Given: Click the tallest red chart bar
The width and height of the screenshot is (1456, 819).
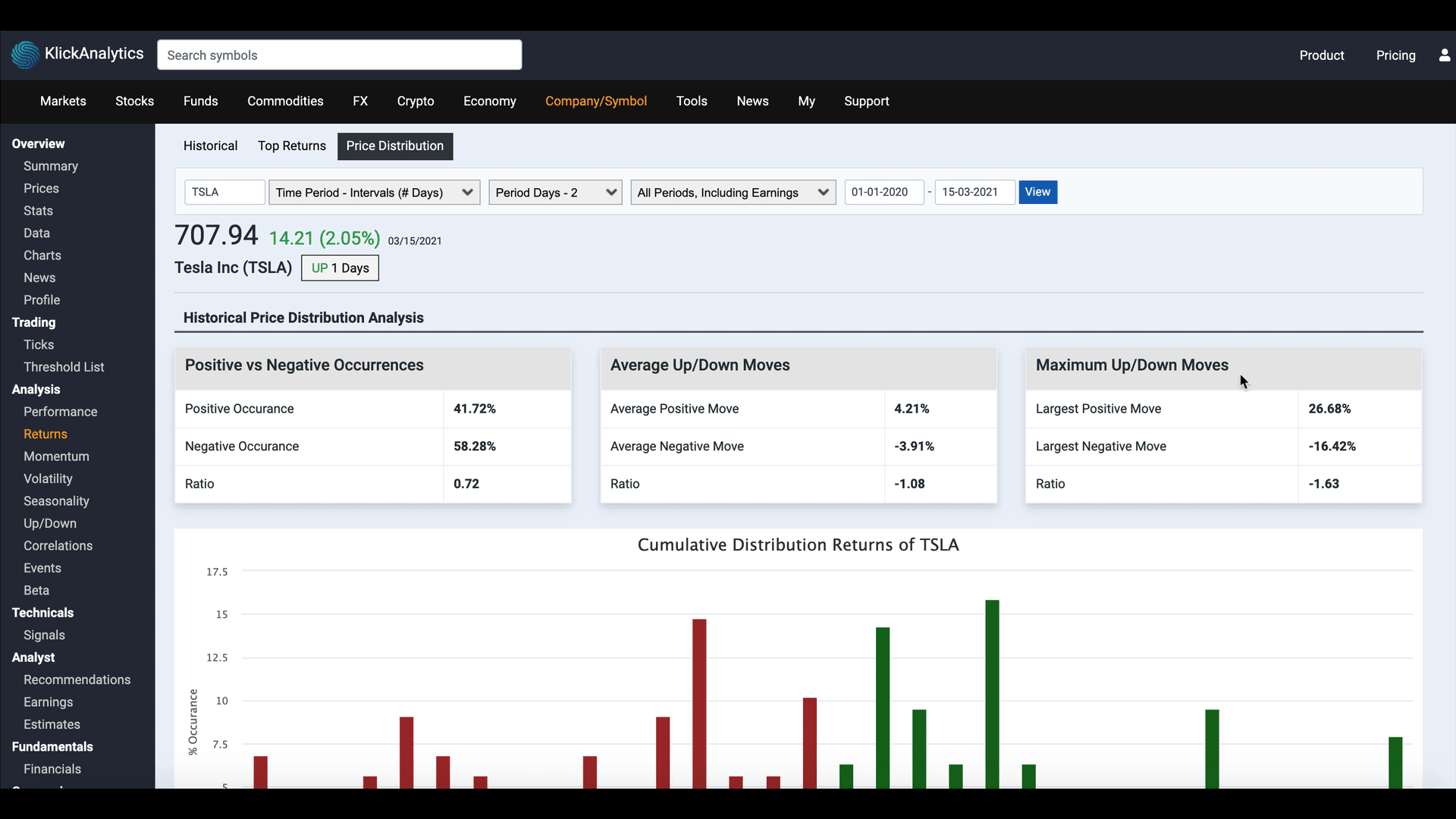Looking at the screenshot, I should (699, 704).
